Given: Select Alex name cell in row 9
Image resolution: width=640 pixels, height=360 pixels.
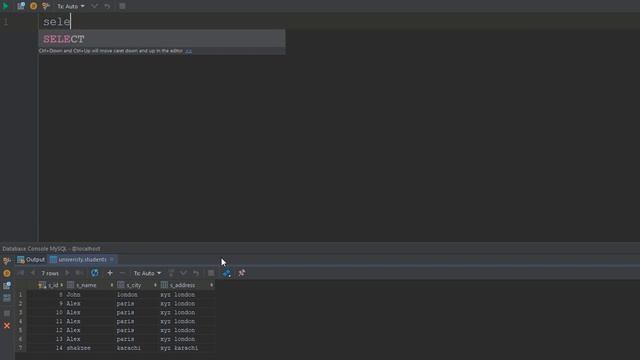Looking at the screenshot, I should 90,304.
